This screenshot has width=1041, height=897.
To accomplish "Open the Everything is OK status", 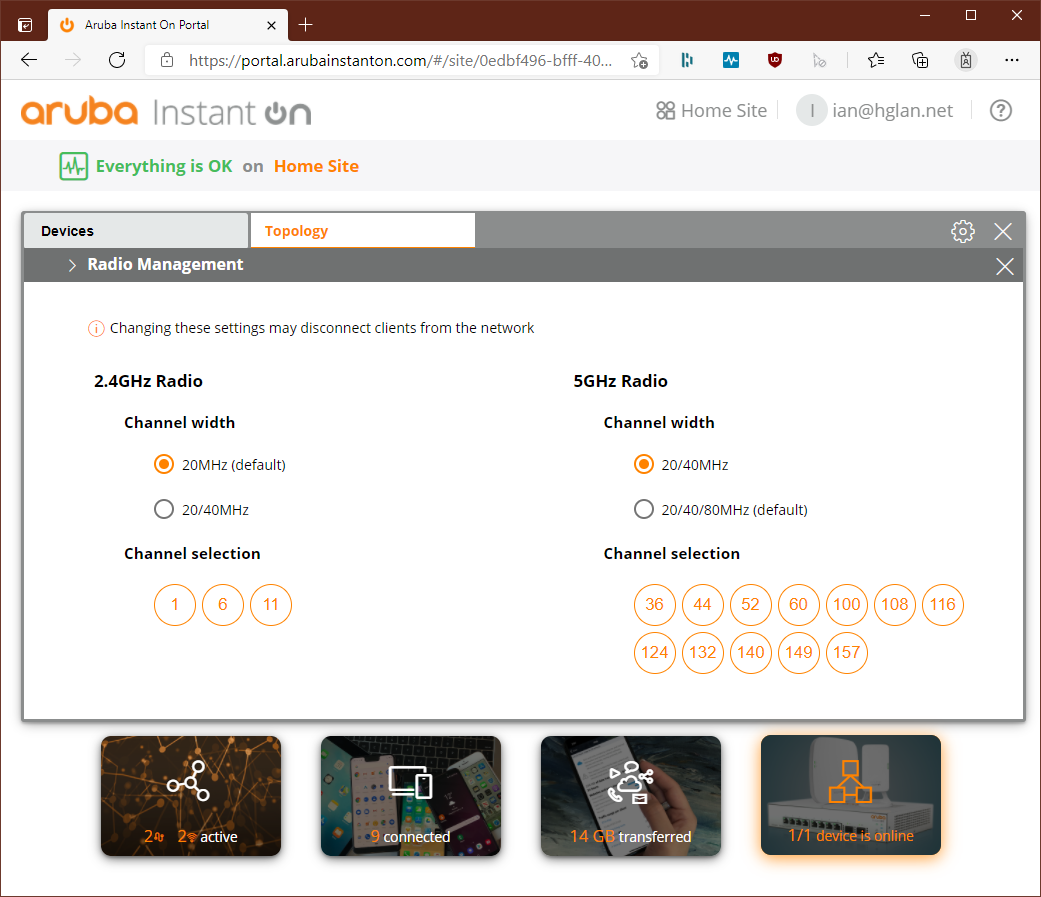I will coord(164,166).
